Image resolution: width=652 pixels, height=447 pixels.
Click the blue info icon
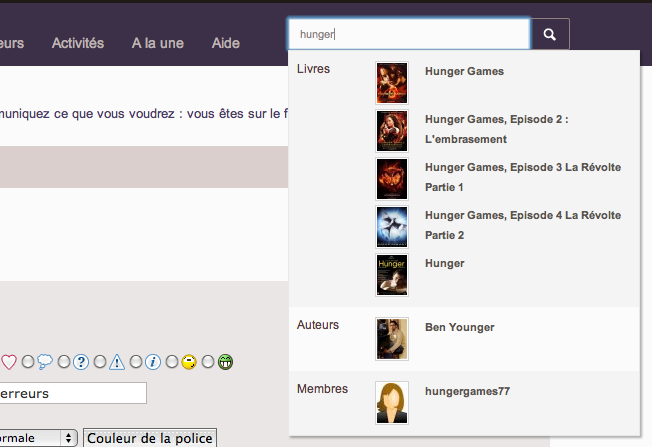click(153, 362)
